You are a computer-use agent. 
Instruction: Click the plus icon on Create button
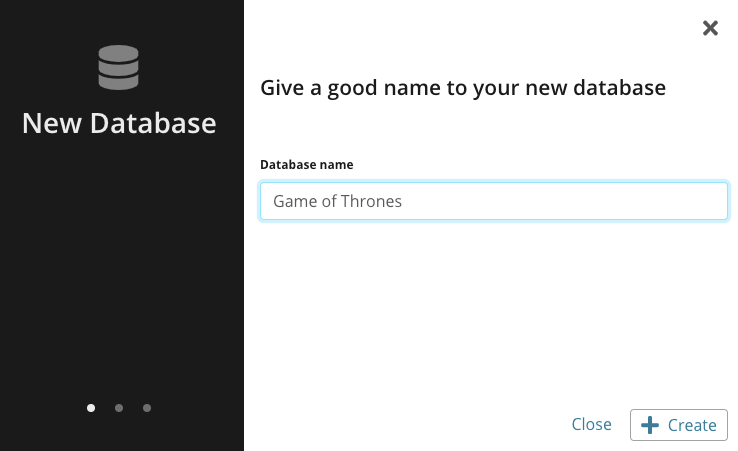(650, 425)
